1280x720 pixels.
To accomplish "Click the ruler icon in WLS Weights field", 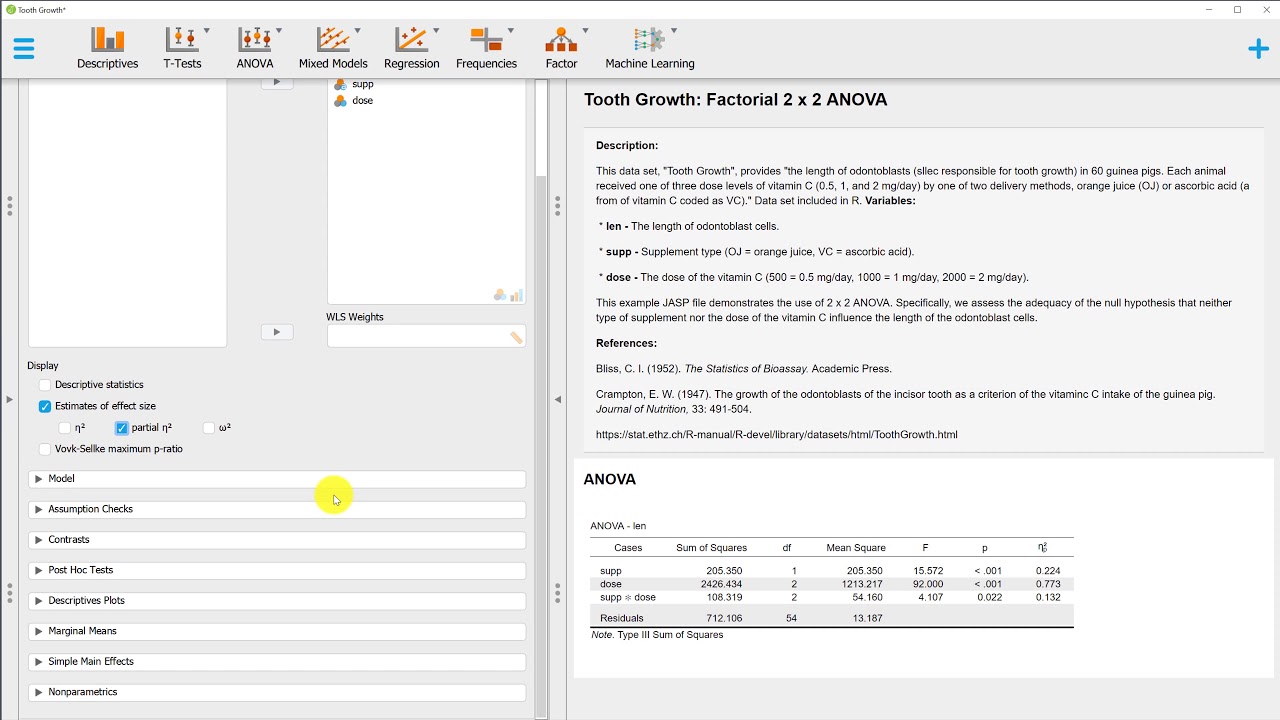I will pos(516,338).
